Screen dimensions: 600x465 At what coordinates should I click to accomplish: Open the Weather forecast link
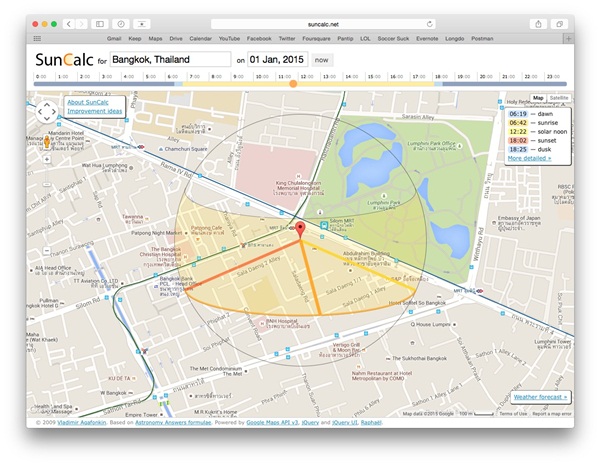click(540, 397)
